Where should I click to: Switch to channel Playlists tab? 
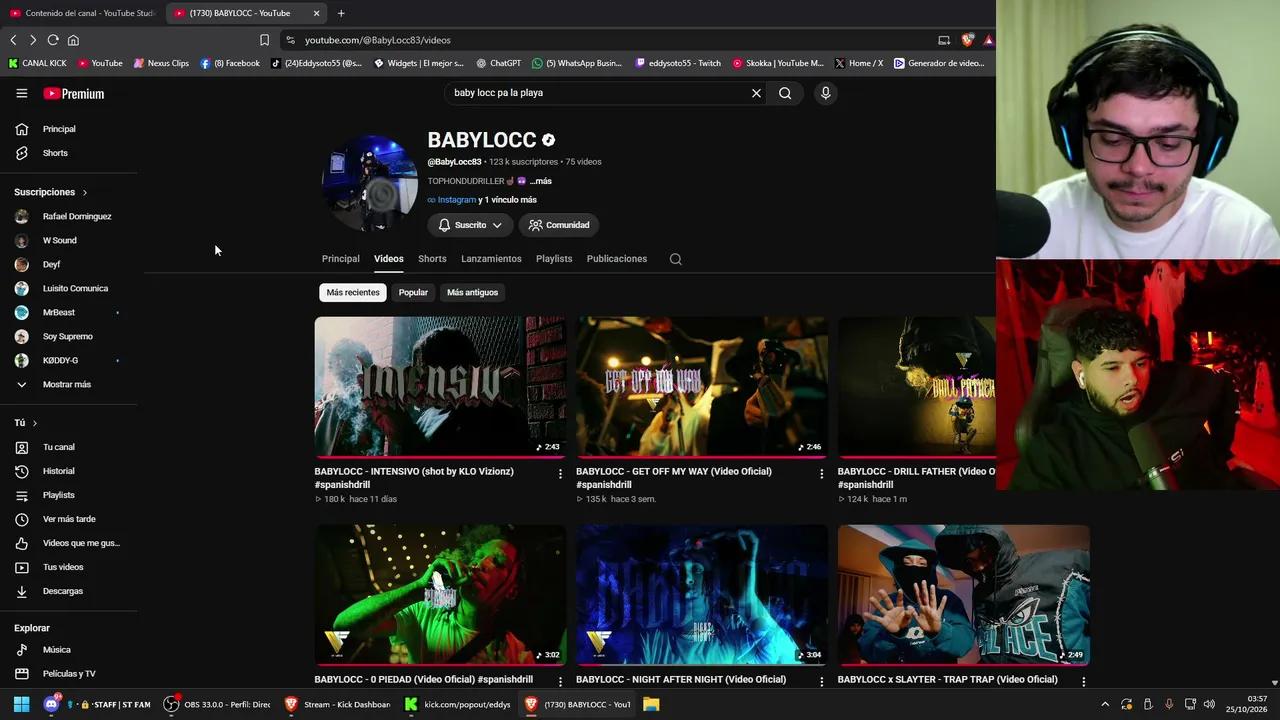tap(554, 259)
